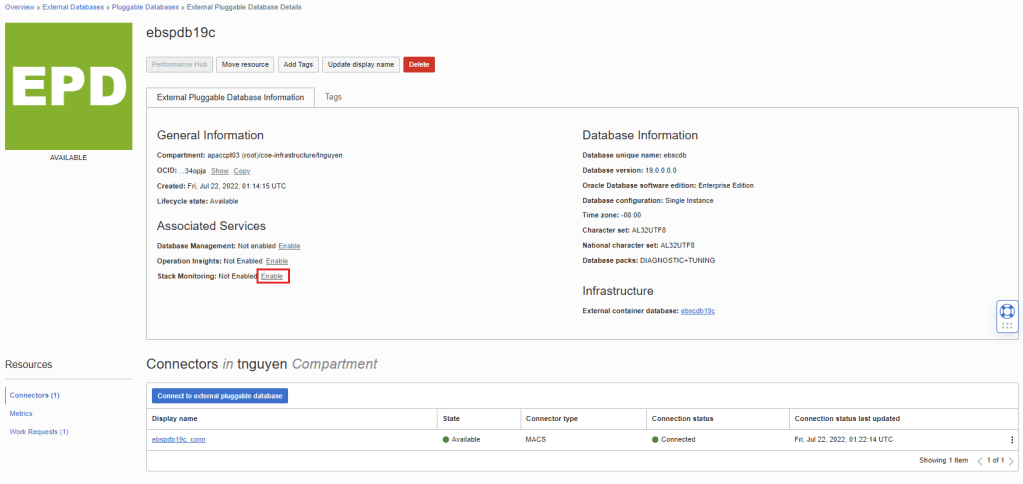1023x484 pixels.
Task: Go to the next connectors page arrow
Action: pyautogui.click(x=1011, y=461)
